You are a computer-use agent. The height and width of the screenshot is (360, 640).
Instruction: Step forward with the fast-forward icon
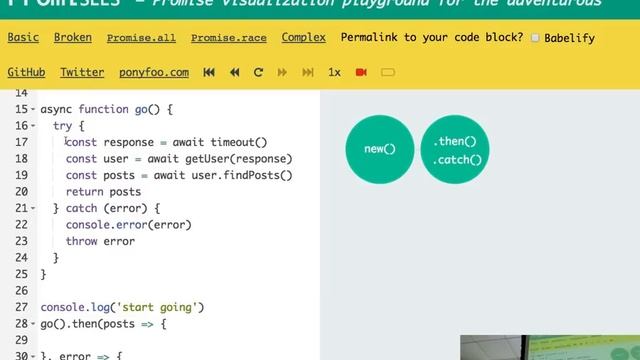(x=282, y=73)
